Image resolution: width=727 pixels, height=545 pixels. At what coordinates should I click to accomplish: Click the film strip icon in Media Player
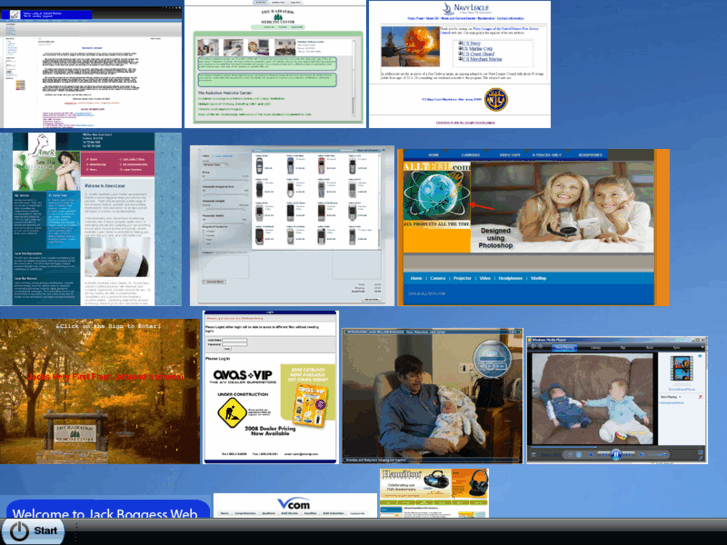pos(681,368)
